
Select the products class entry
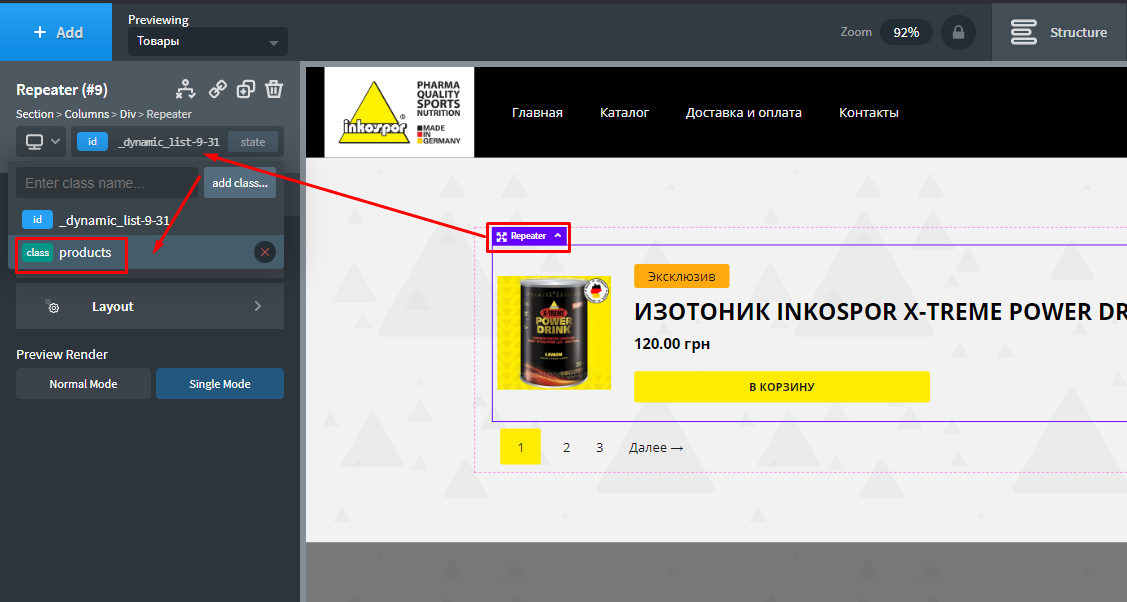pos(146,252)
